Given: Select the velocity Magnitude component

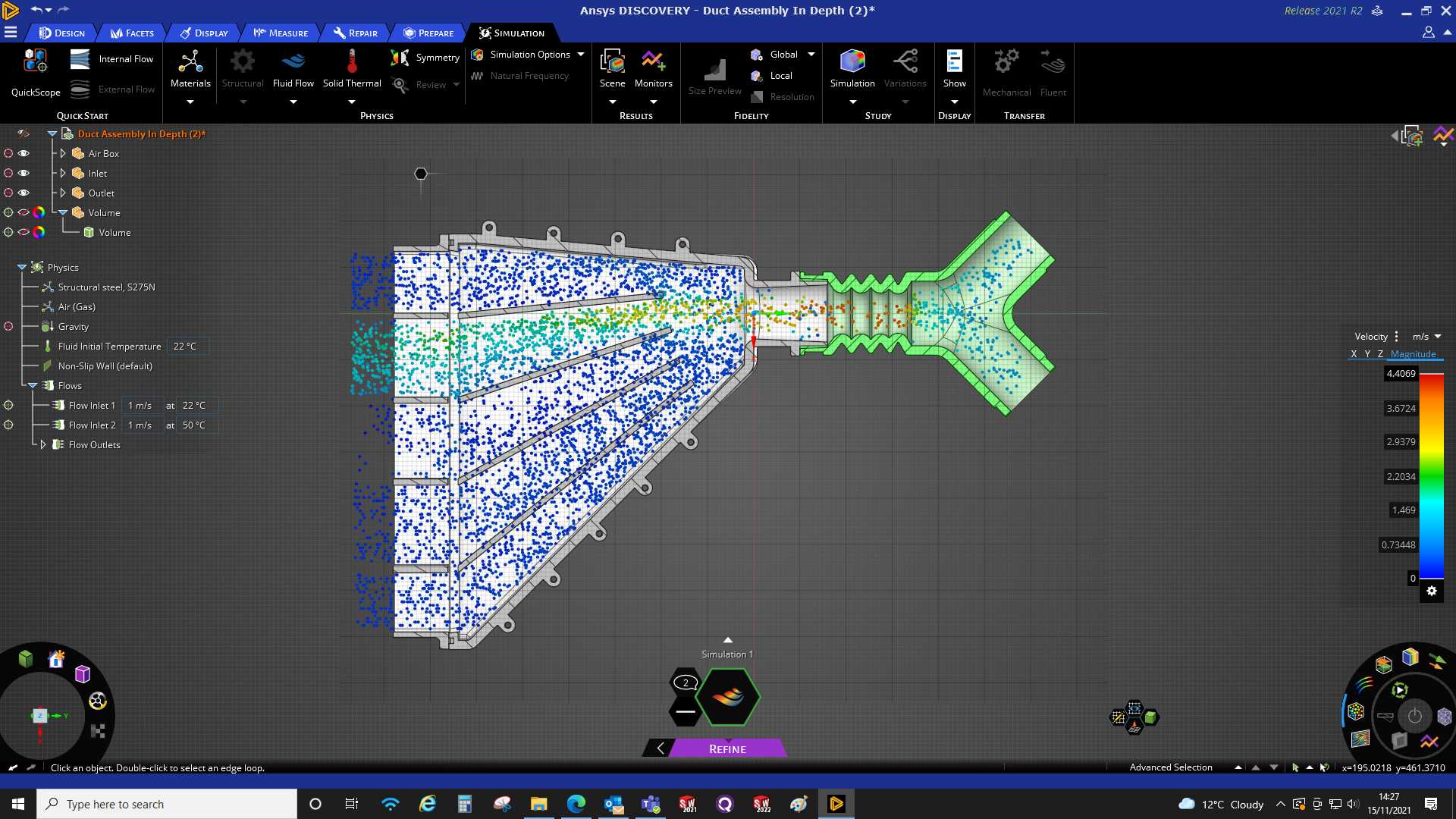Looking at the screenshot, I should tap(1413, 353).
